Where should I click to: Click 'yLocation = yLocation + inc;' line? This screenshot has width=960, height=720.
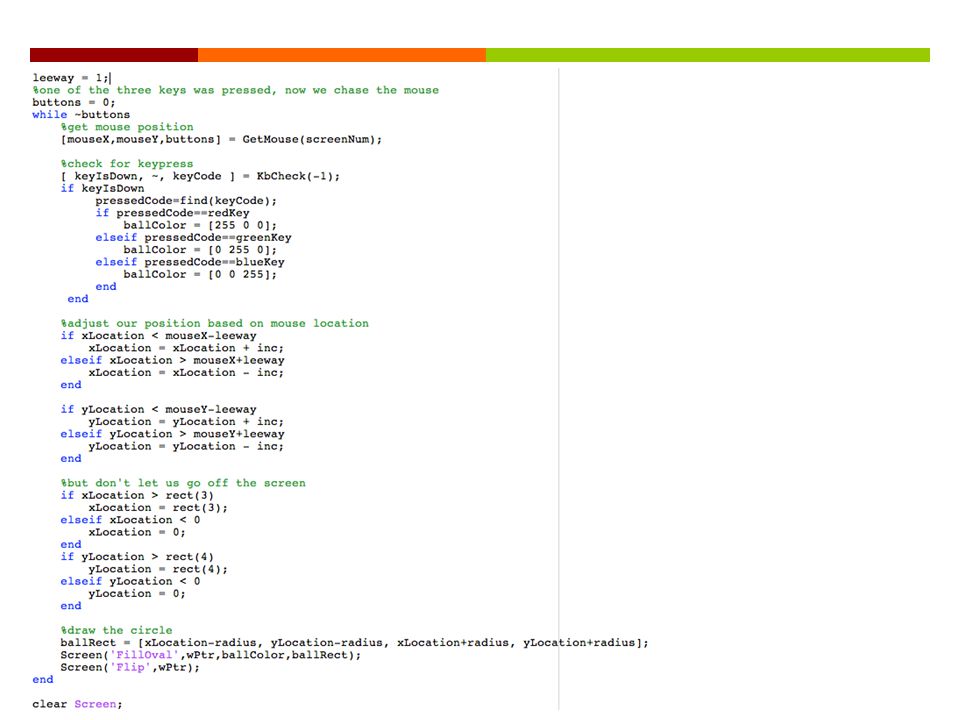pyautogui.click(x=186, y=421)
